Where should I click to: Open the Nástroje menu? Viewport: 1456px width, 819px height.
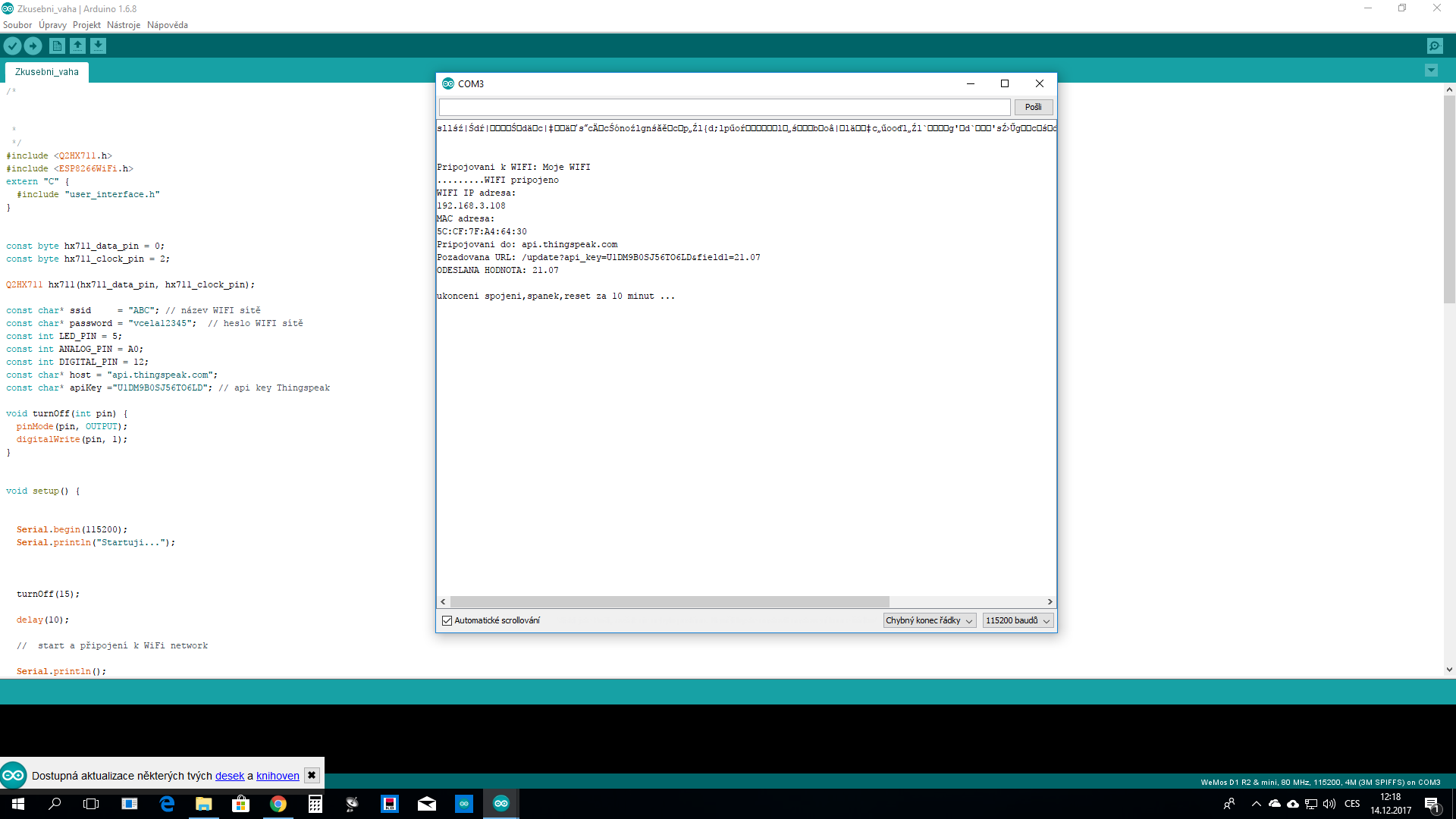point(124,25)
